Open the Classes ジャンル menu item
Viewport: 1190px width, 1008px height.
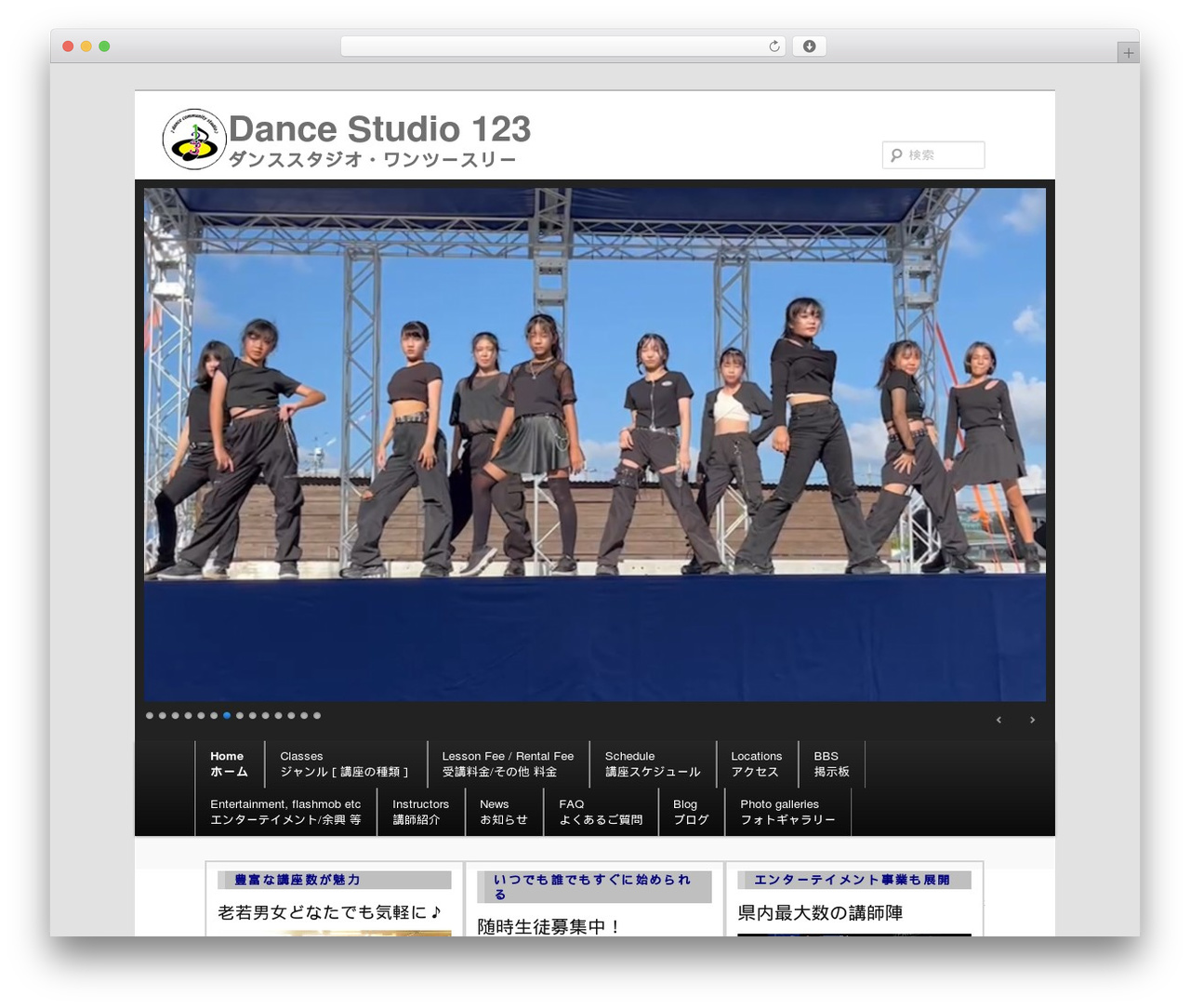click(x=346, y=764)
